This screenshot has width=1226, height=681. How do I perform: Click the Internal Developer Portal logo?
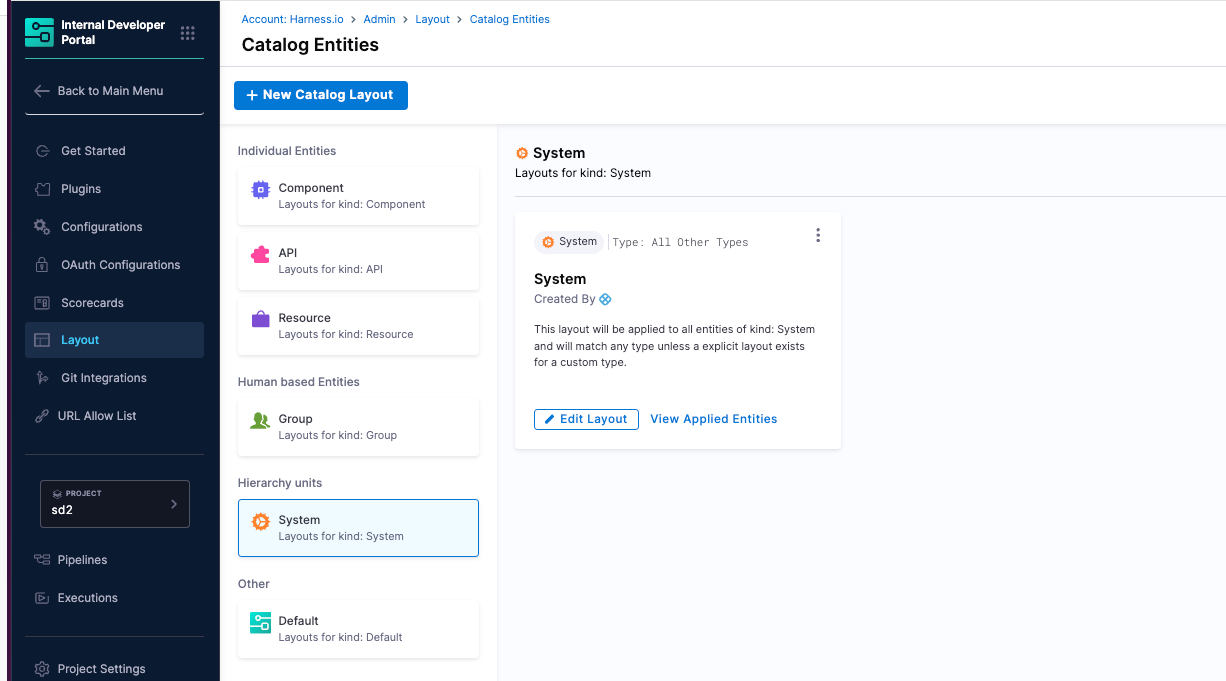40,32
